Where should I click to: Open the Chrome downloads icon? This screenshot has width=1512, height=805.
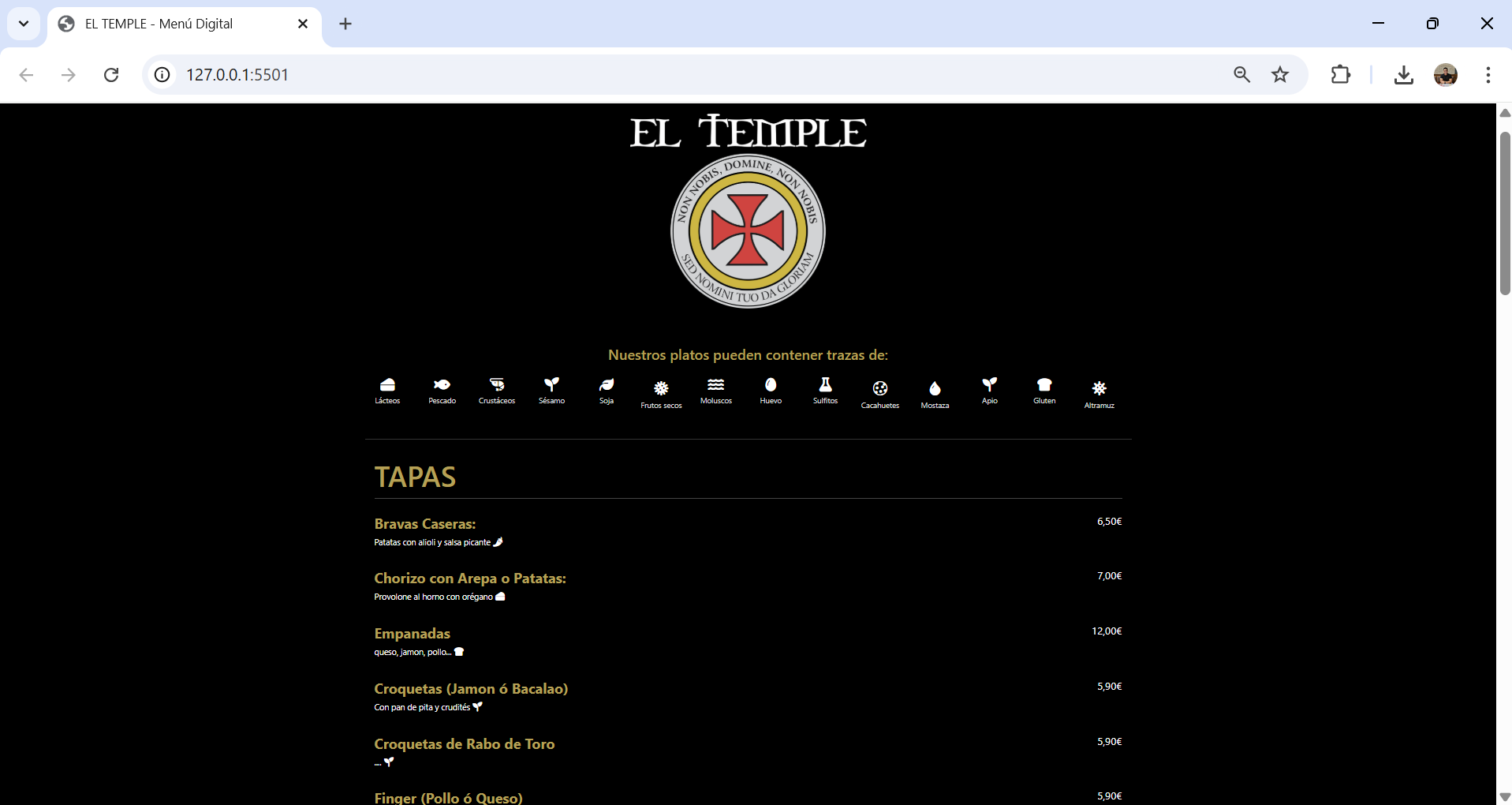click(1403, 75)
